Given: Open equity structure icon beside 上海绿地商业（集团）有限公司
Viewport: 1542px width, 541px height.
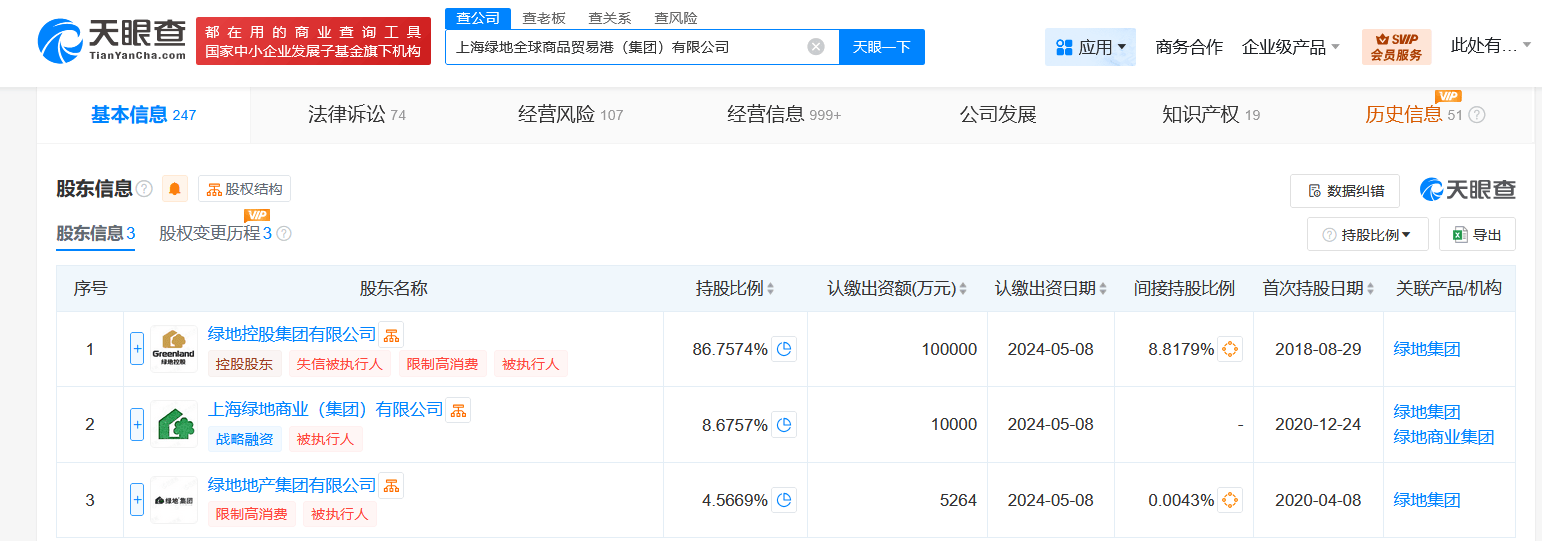Looking at the screenshot, I should pyautogui.click(x=458, y=410).
